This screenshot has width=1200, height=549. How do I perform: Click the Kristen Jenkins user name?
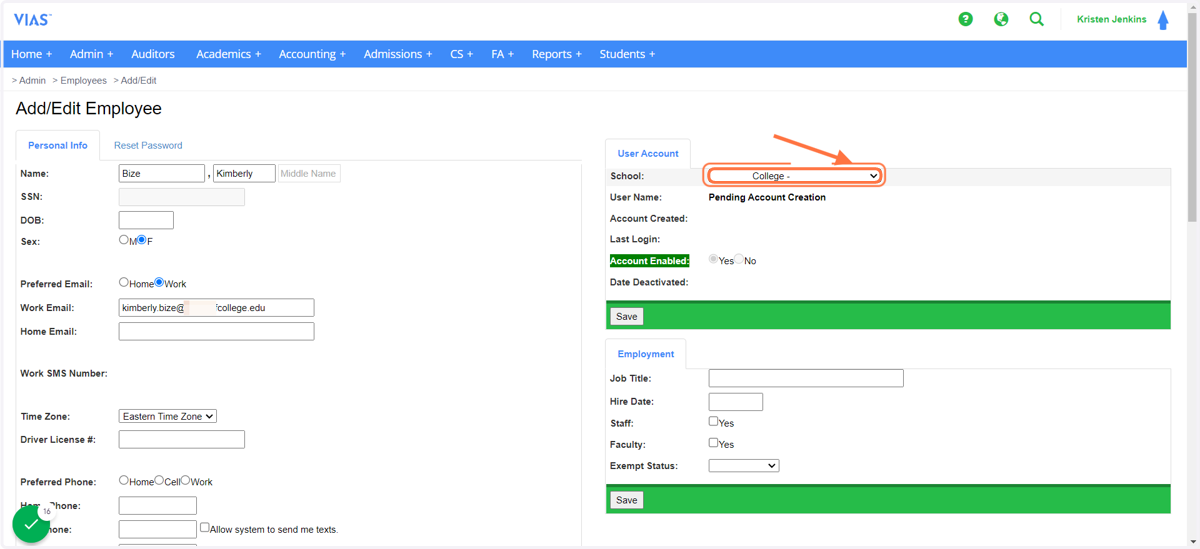pyautogui.click(x=1112, y=19)
